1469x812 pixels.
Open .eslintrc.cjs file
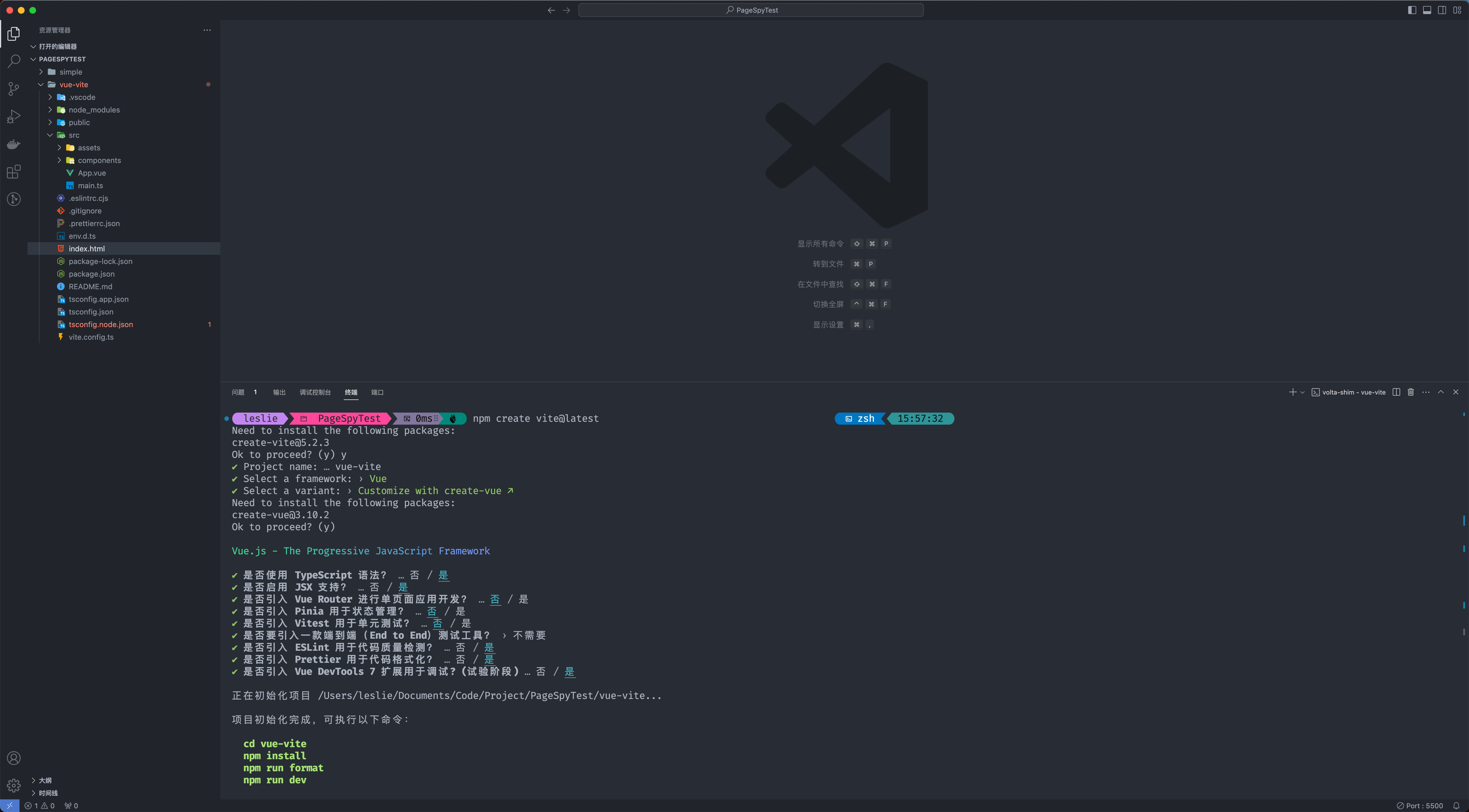124,198
